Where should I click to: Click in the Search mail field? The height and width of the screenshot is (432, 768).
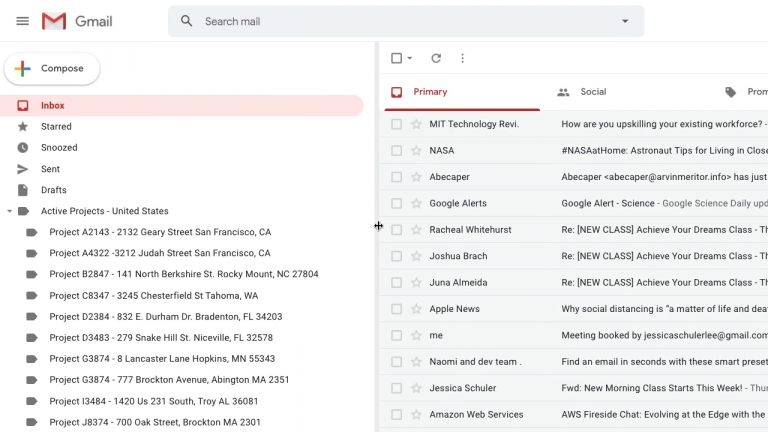[407, 21]
